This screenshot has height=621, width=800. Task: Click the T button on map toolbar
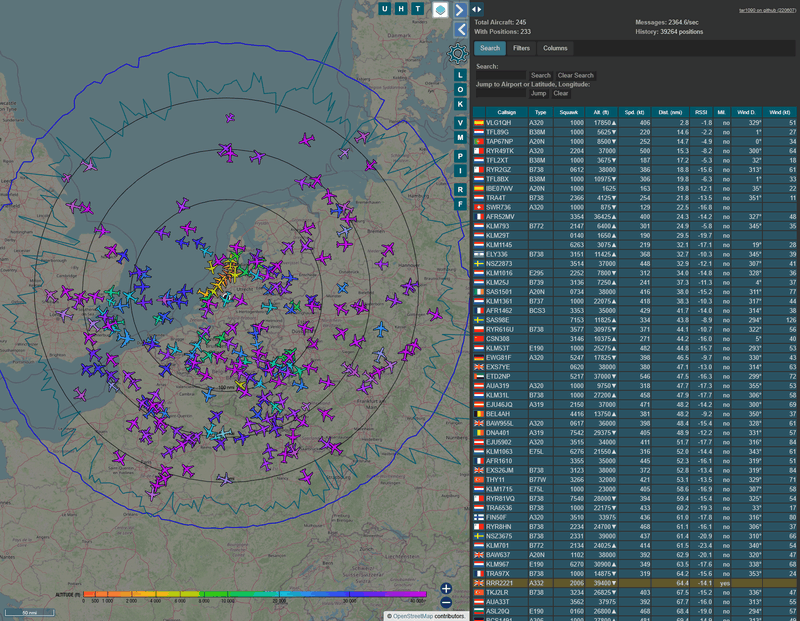click(x=418, y=9)
